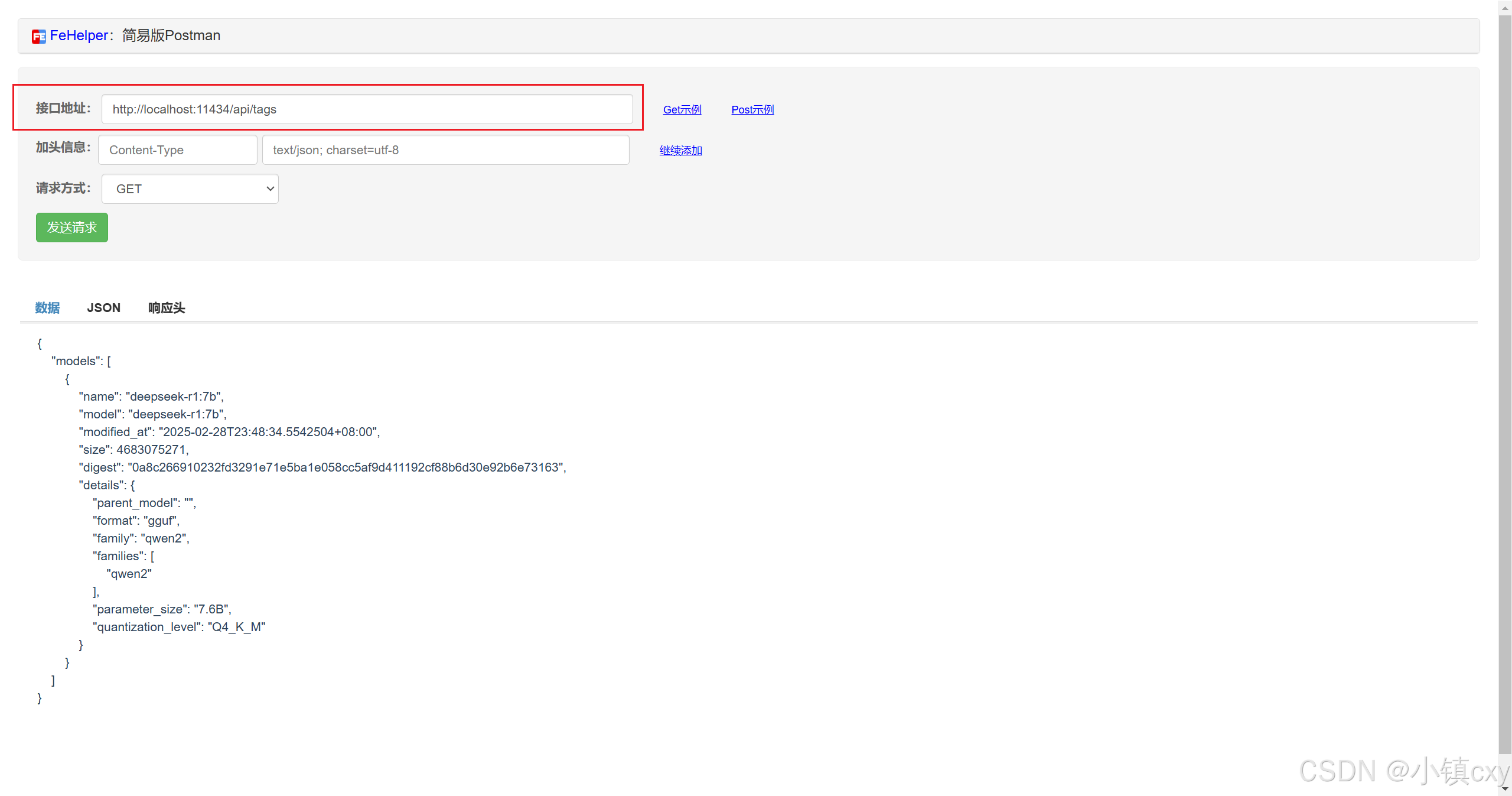Viewport: 1512px width, 796px height.
Task: Click the Get示例 link
Action: (682, 109)
